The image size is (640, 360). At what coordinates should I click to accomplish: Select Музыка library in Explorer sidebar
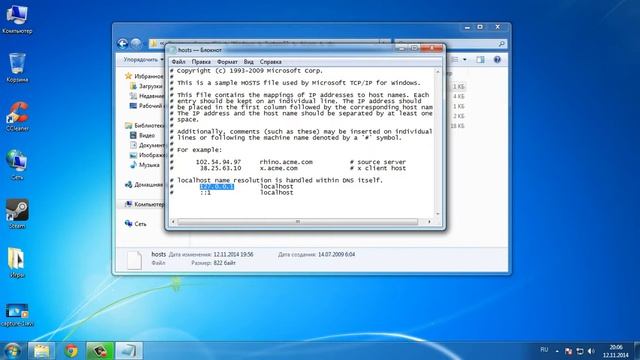pos(144,165)
